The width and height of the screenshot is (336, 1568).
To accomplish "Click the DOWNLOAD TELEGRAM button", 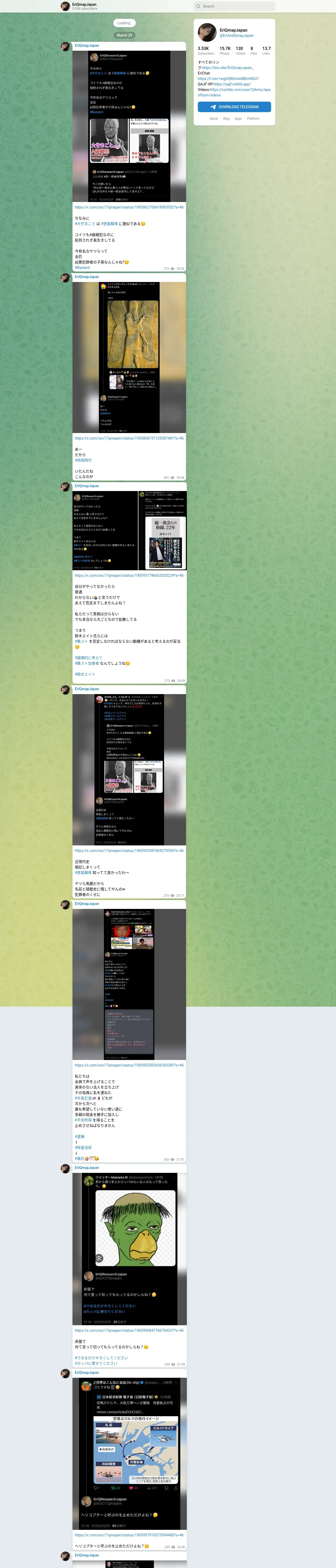I will [x=234, y=107].
